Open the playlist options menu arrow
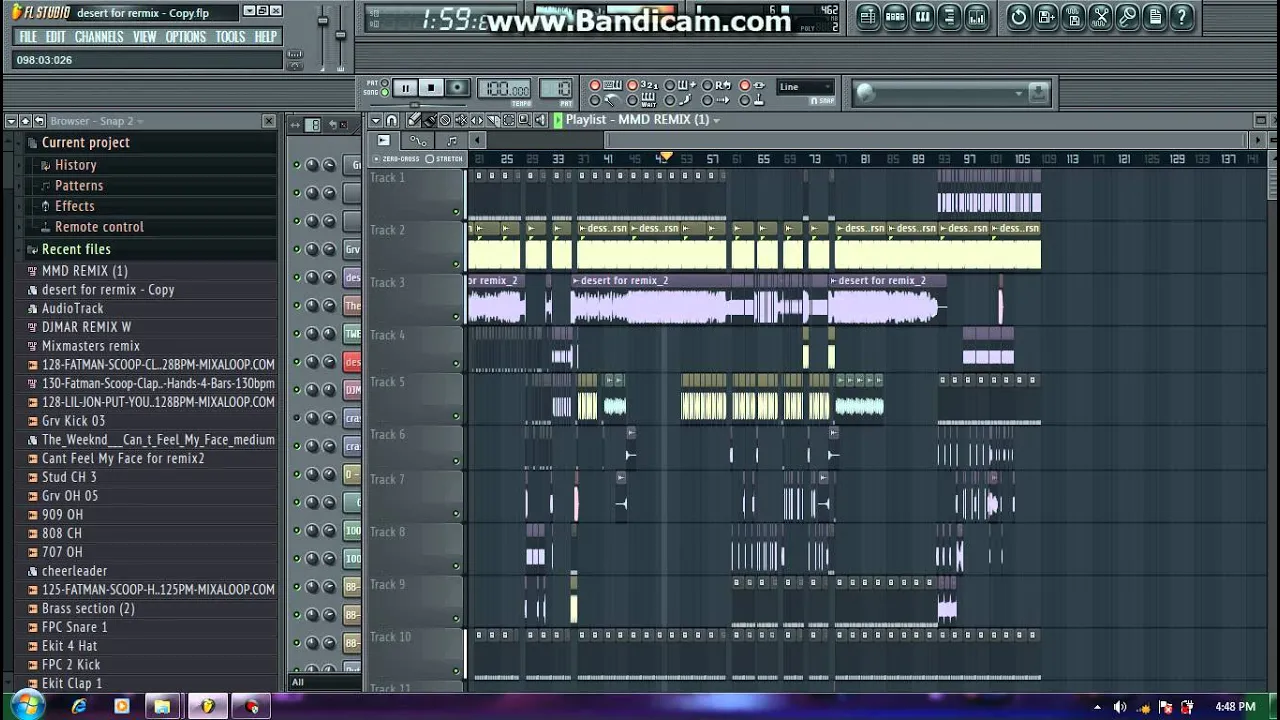The width and height of the screenshot is (1280, 720). pos(376,120)
